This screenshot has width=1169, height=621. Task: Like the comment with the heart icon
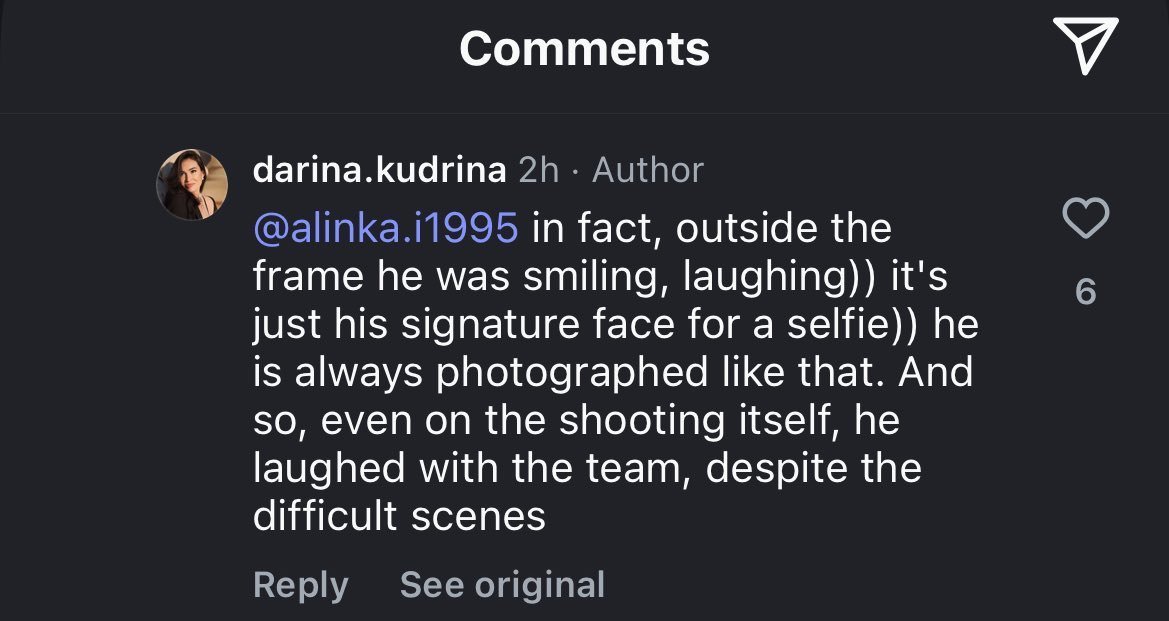click(x=1085, y=219)
